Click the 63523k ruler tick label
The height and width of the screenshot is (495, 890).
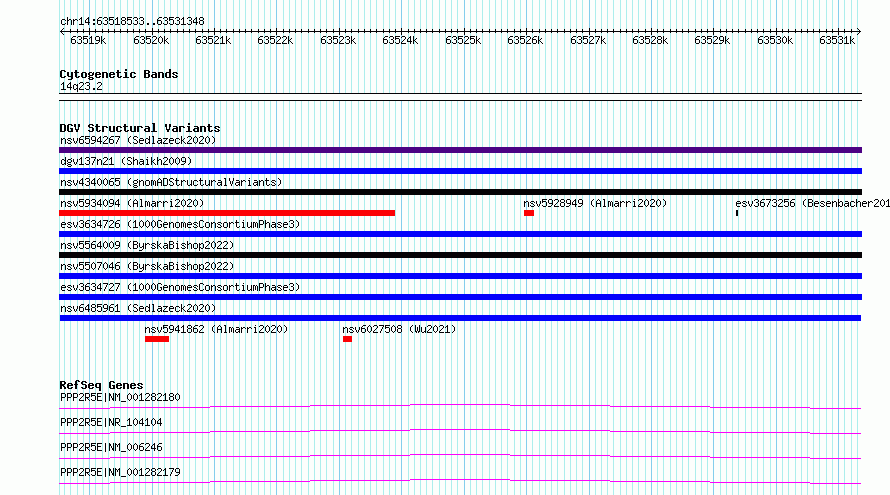click(x=338, y=40)
